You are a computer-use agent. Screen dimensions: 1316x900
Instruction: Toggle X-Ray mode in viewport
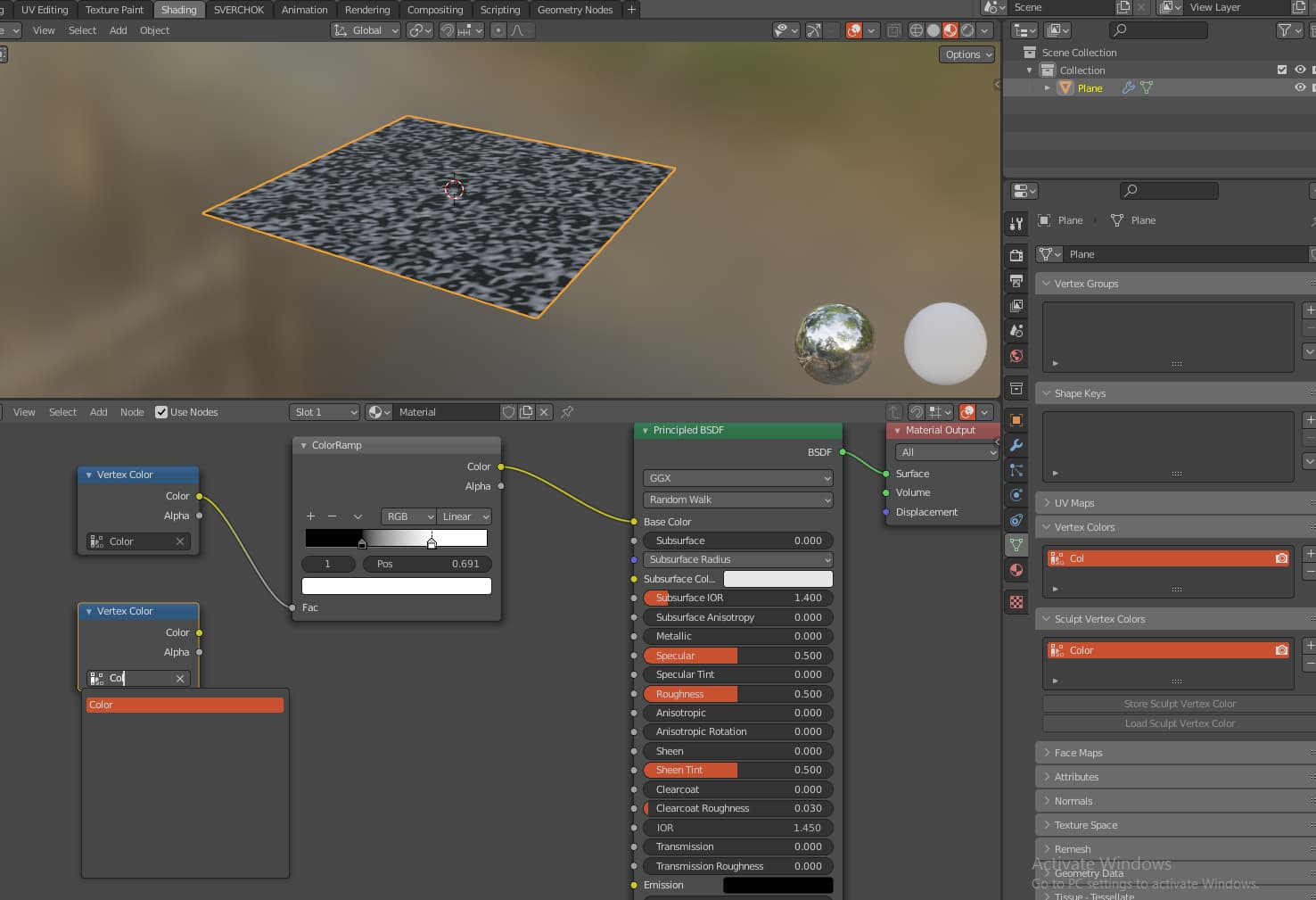pos(893,30)
